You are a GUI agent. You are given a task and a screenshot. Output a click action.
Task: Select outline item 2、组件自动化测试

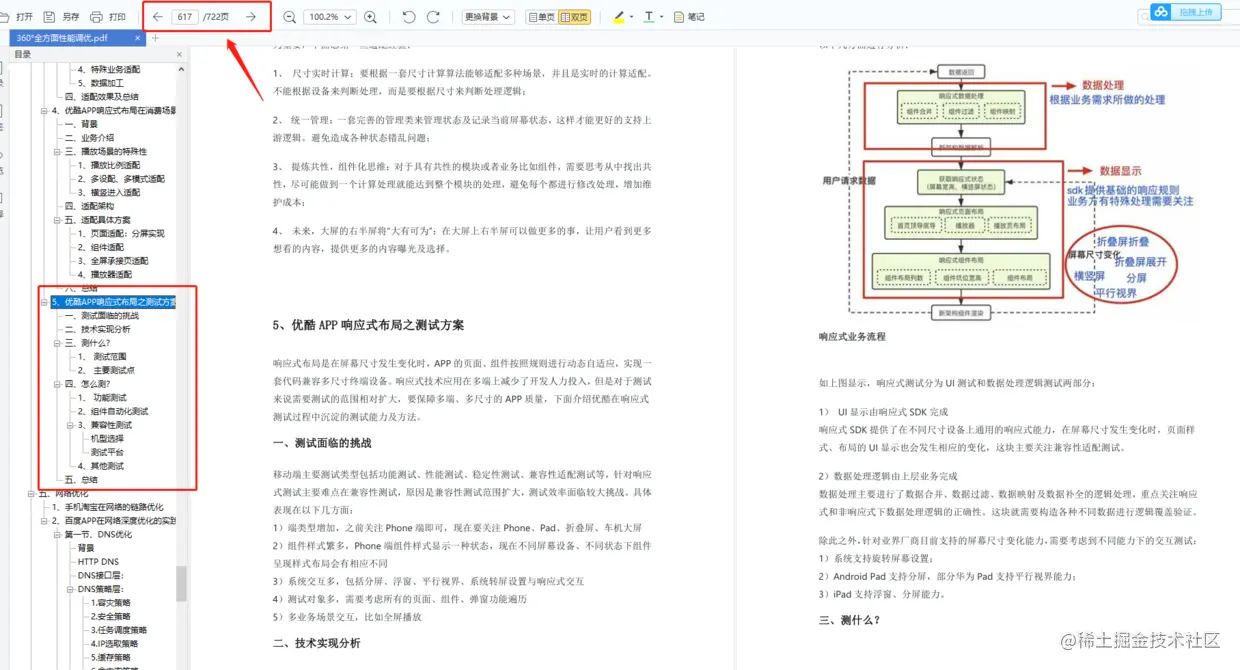pyautogui.click(x=112, y=411)
